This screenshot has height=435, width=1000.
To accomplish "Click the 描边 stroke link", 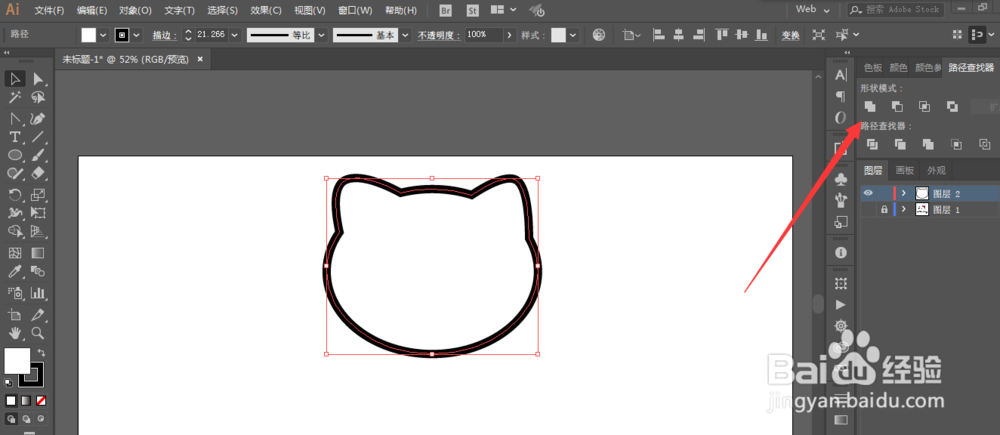I will click(x=165, y=36).
